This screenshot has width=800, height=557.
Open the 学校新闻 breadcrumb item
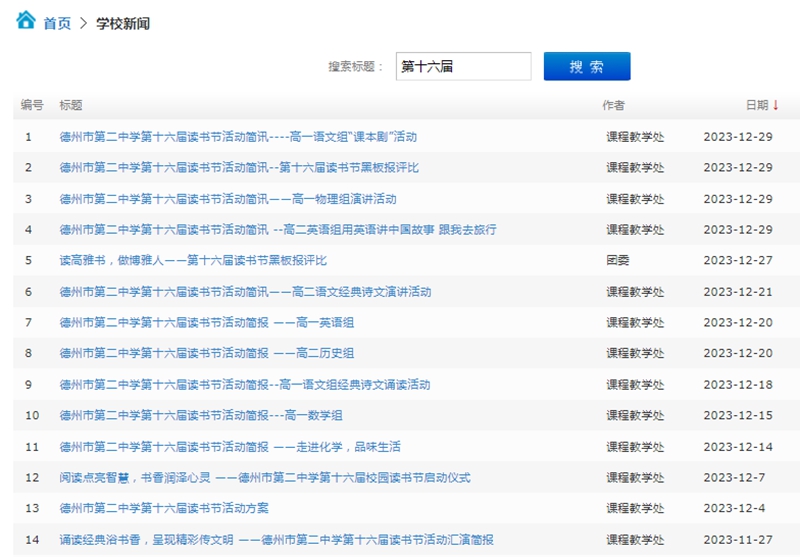click(123, 23)
